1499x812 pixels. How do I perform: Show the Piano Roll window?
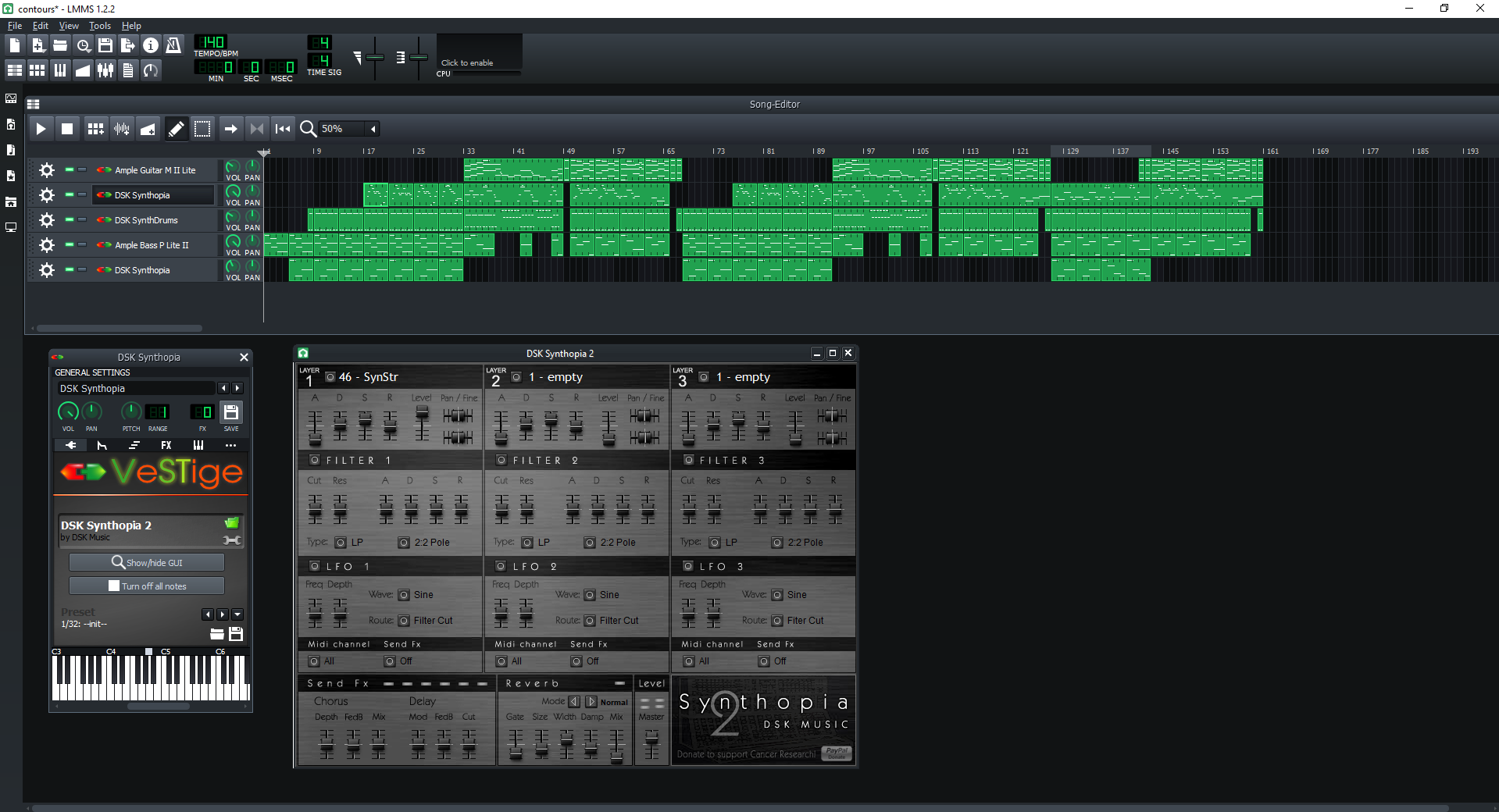point(60,70)
